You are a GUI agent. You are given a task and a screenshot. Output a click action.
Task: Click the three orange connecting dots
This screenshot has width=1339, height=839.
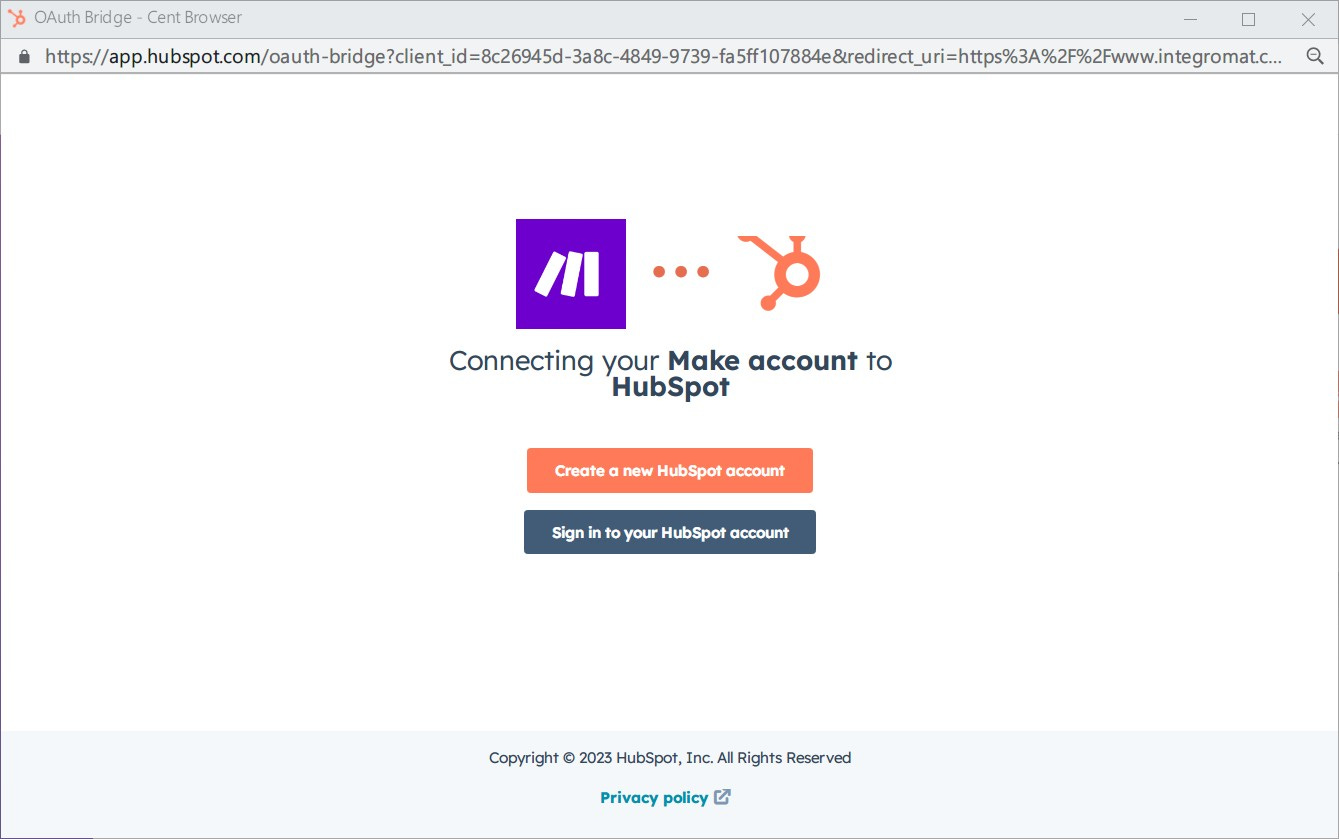[681, 271]
